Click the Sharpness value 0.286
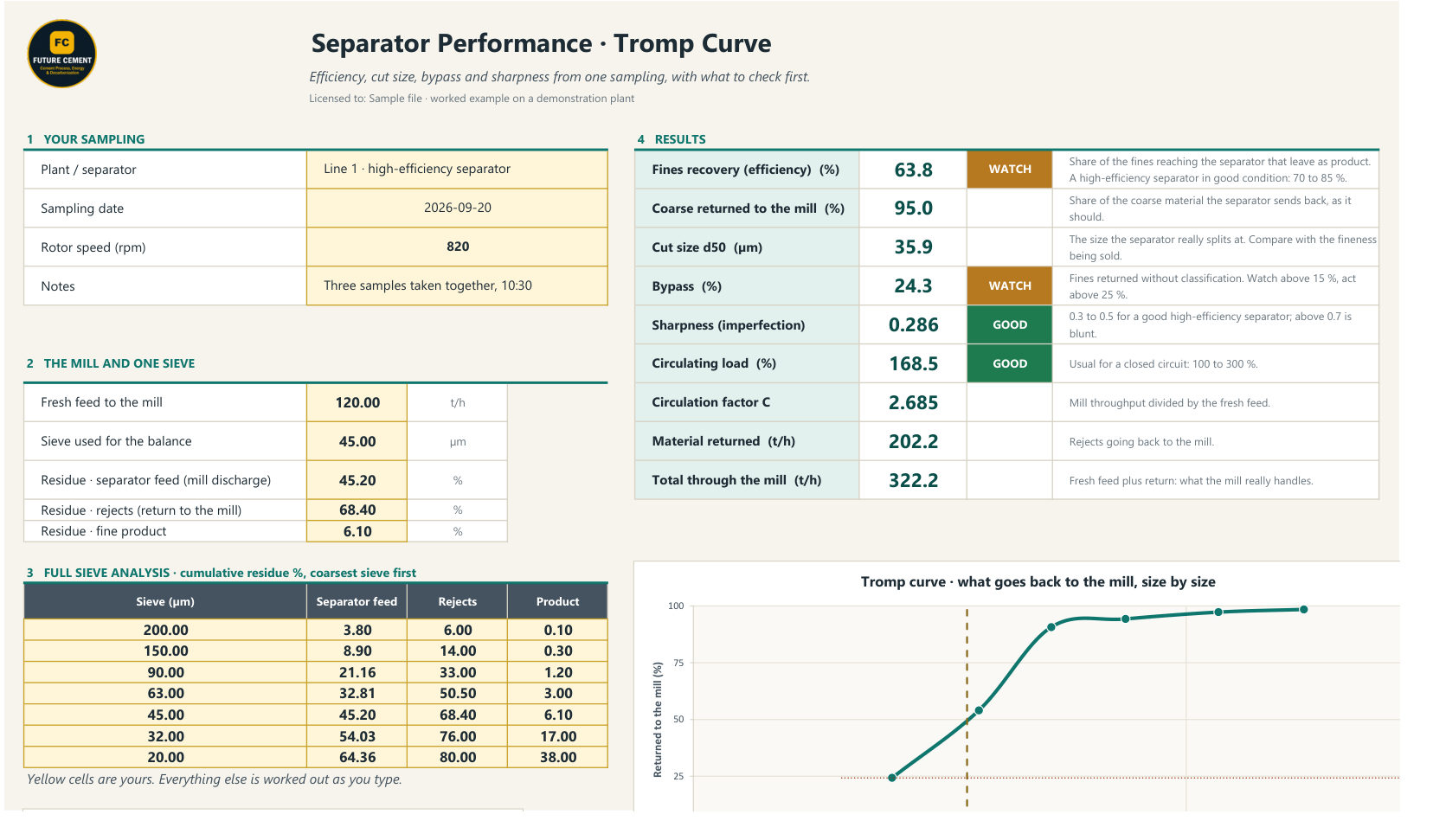Image resolution: width=1433 pixels, height=840 pixels. 913,324
